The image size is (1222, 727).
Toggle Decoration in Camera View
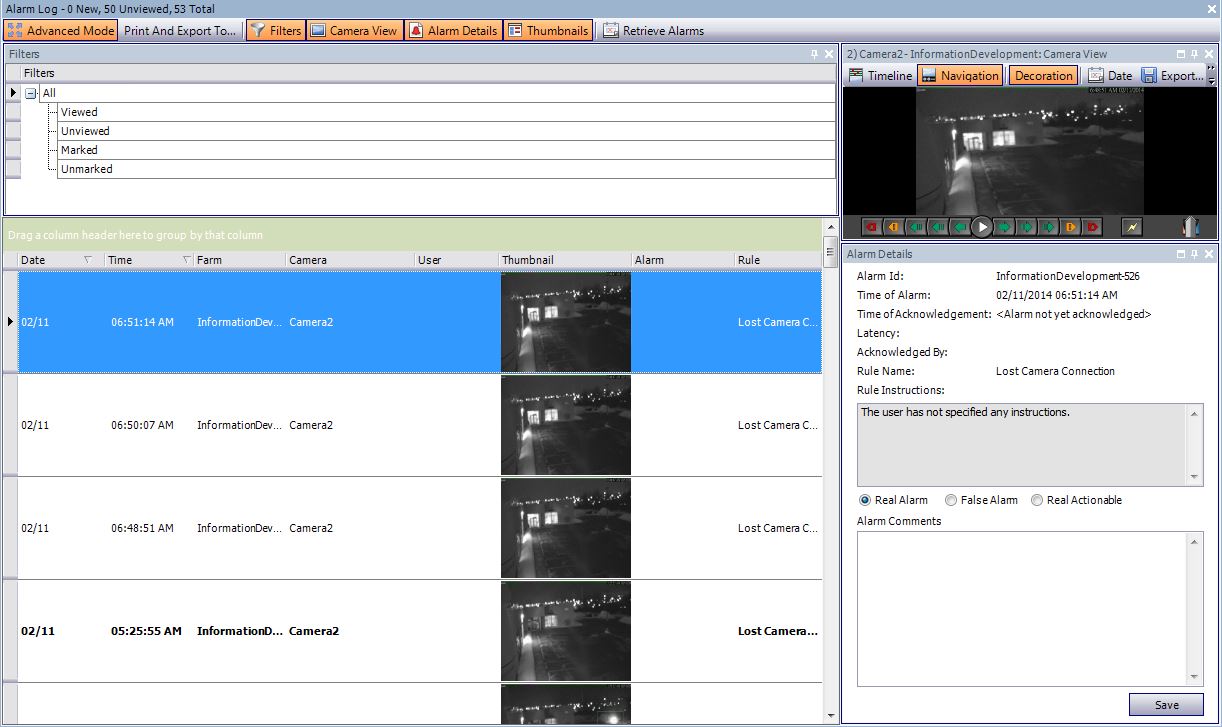click(x=1043, y=75)
